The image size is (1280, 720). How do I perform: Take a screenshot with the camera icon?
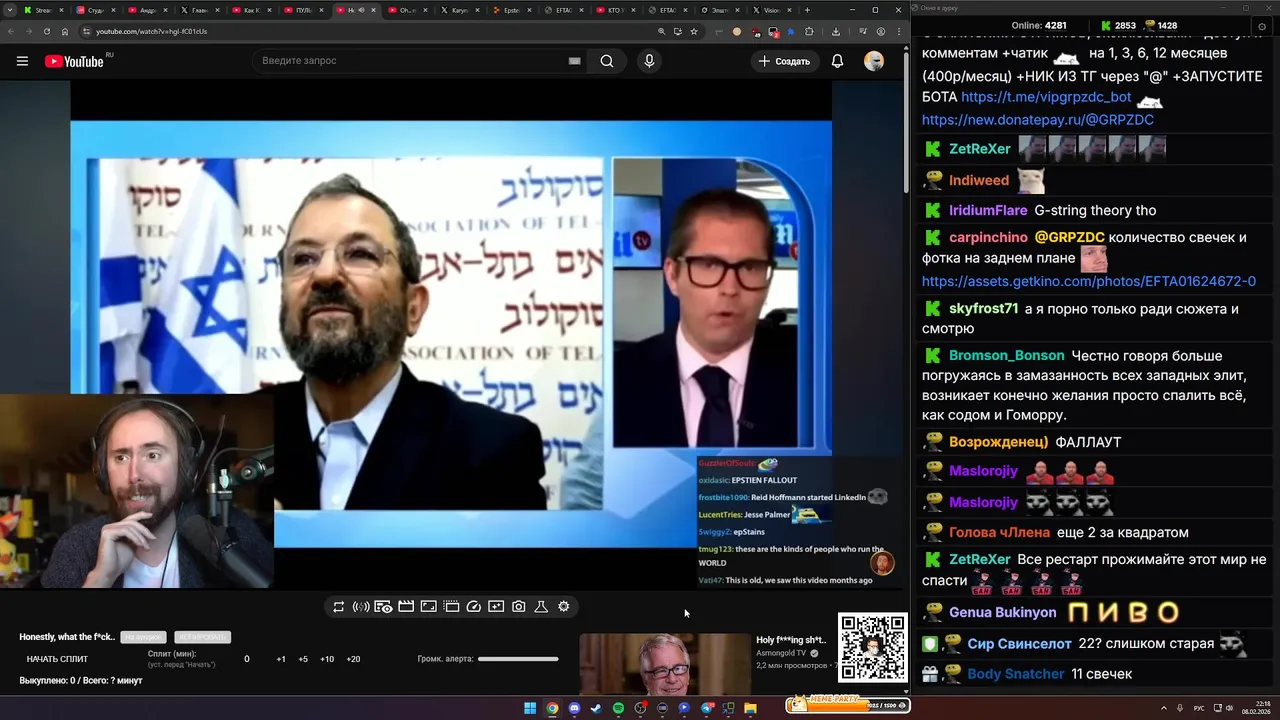click(519, 607)
